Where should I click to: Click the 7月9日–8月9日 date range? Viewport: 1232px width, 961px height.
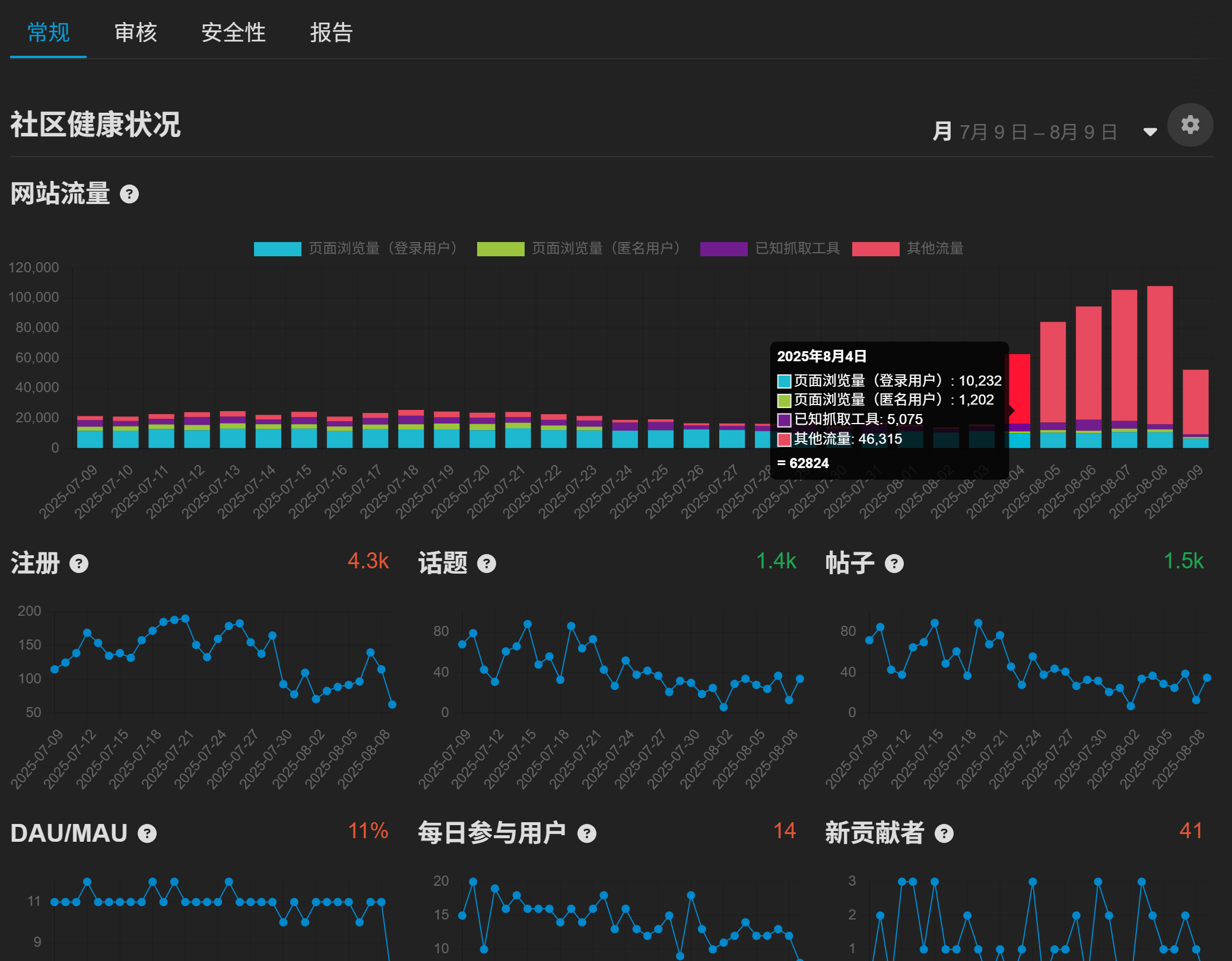(1039, 132)
